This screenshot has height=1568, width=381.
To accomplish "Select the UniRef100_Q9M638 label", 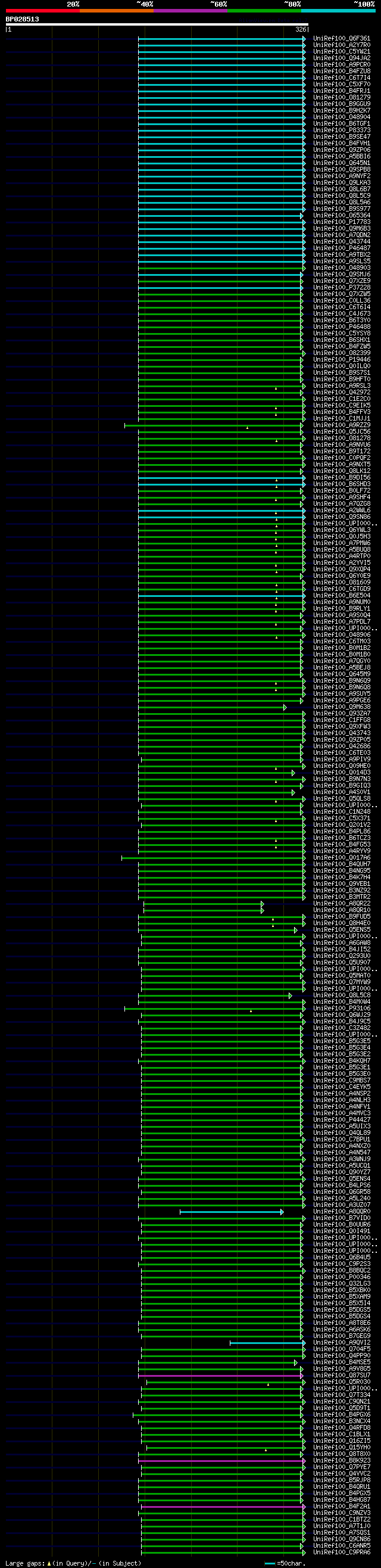I will pyautogui.click(x=342, y=707).
